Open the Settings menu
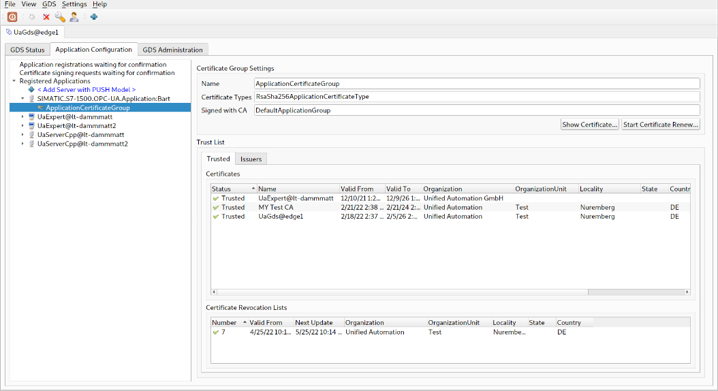The width and height of the screenshot is (718, 391). pyautogui.click(x=74, y=4)
